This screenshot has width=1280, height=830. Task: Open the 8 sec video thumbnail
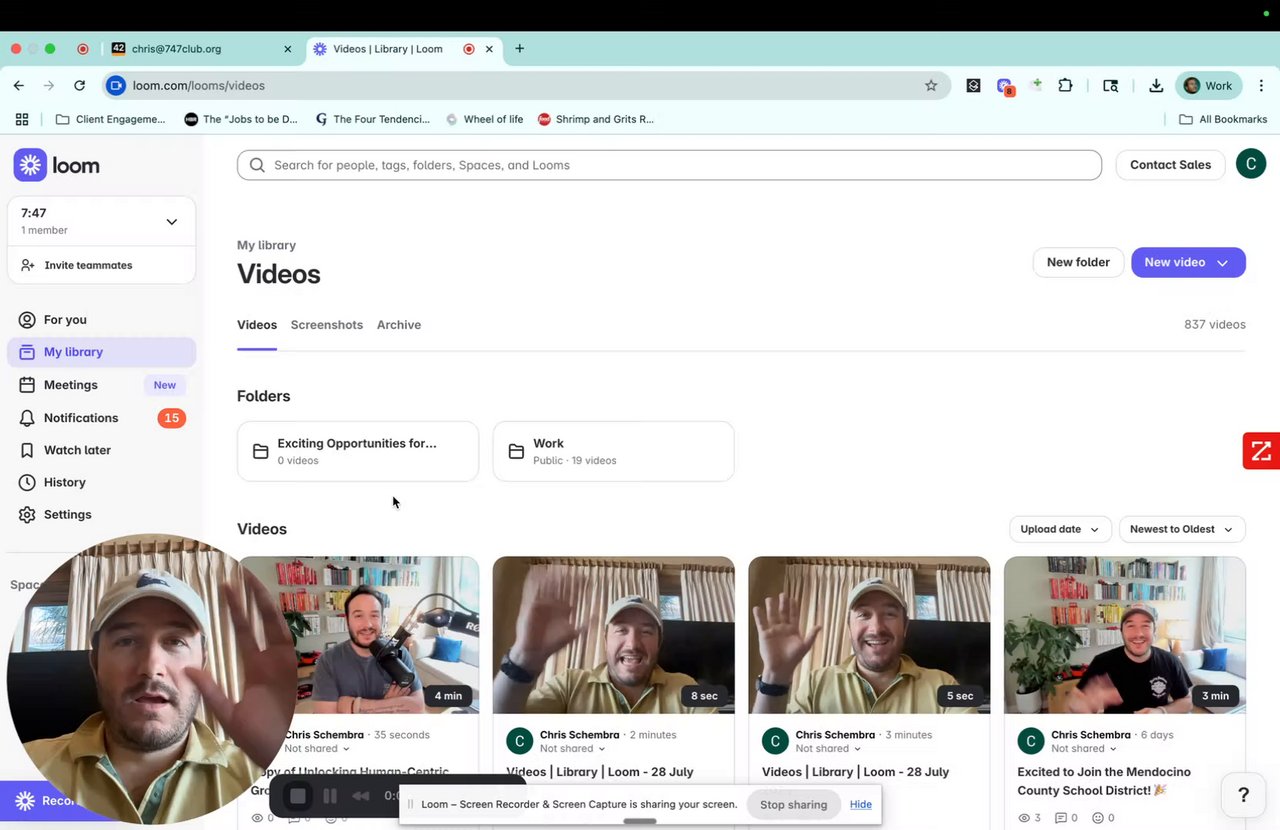pyautogui.click(x=614, y=635)
